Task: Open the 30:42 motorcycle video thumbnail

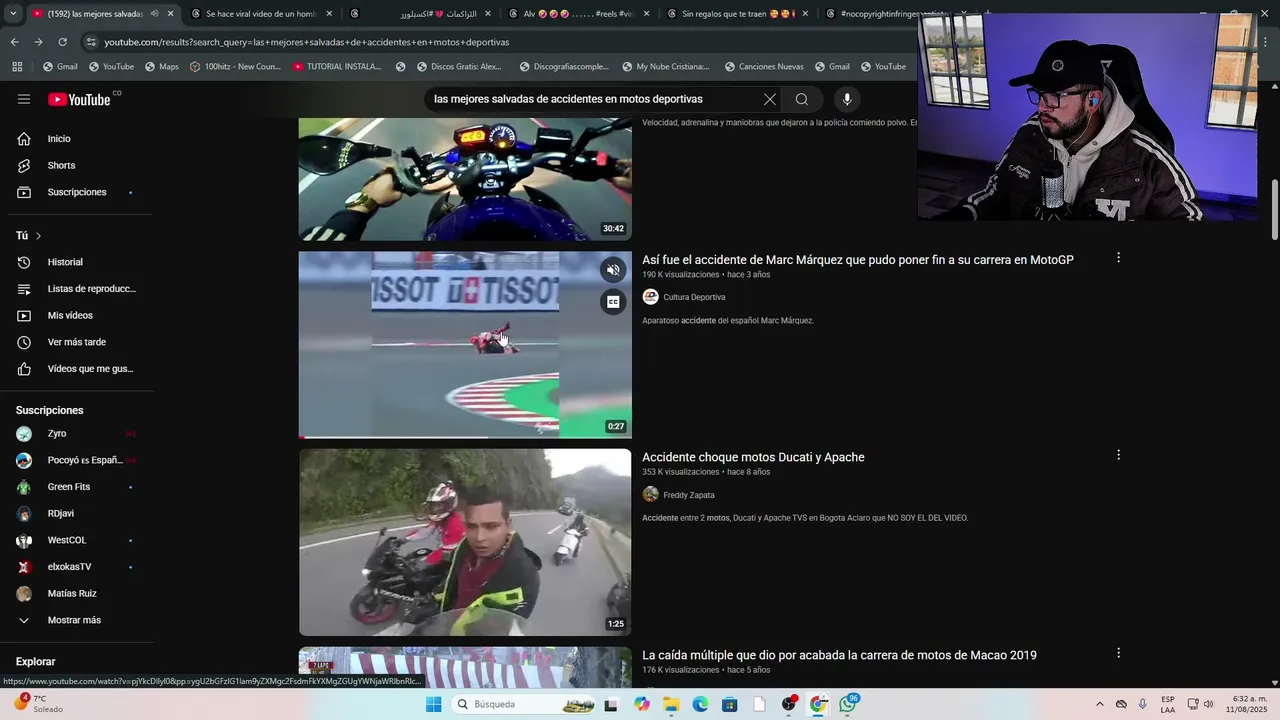Action: point(465,179)
